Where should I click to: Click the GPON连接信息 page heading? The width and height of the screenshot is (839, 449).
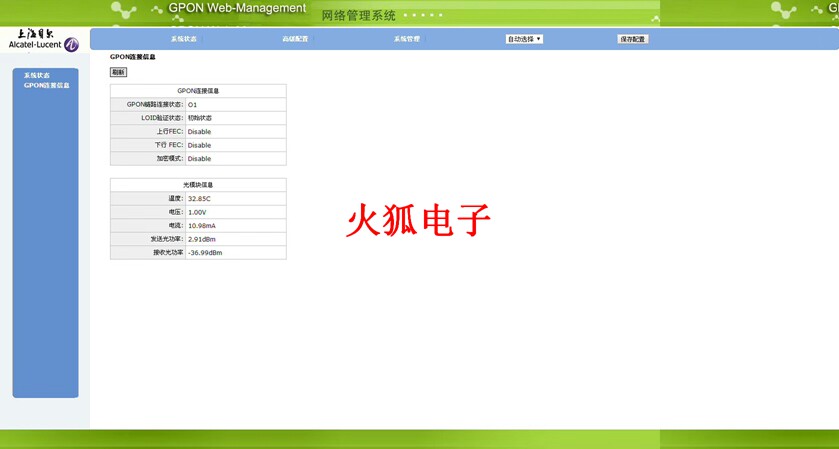tap(133, 57)
